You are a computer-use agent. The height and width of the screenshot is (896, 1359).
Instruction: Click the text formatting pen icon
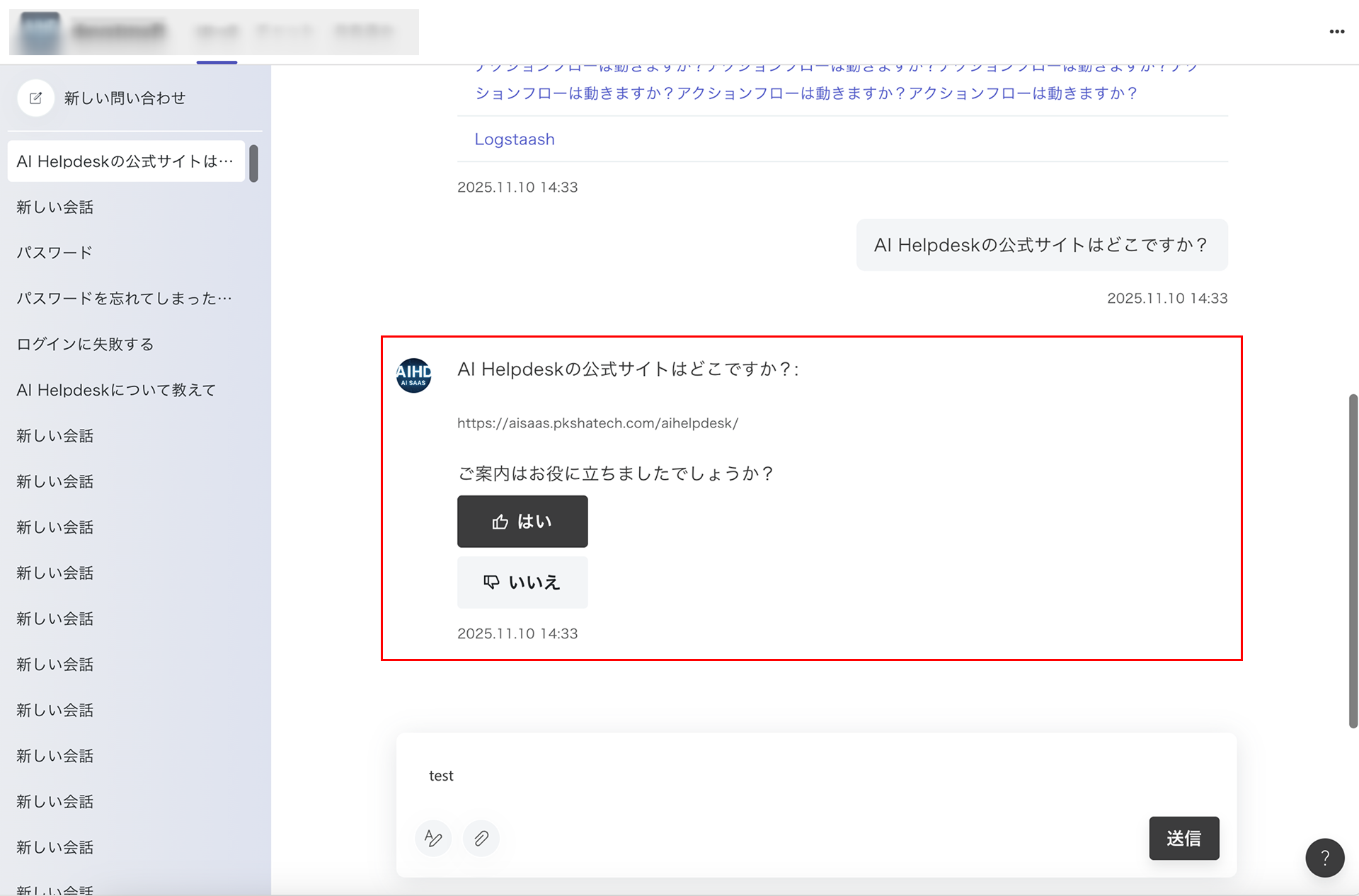(x=433, y=838)
